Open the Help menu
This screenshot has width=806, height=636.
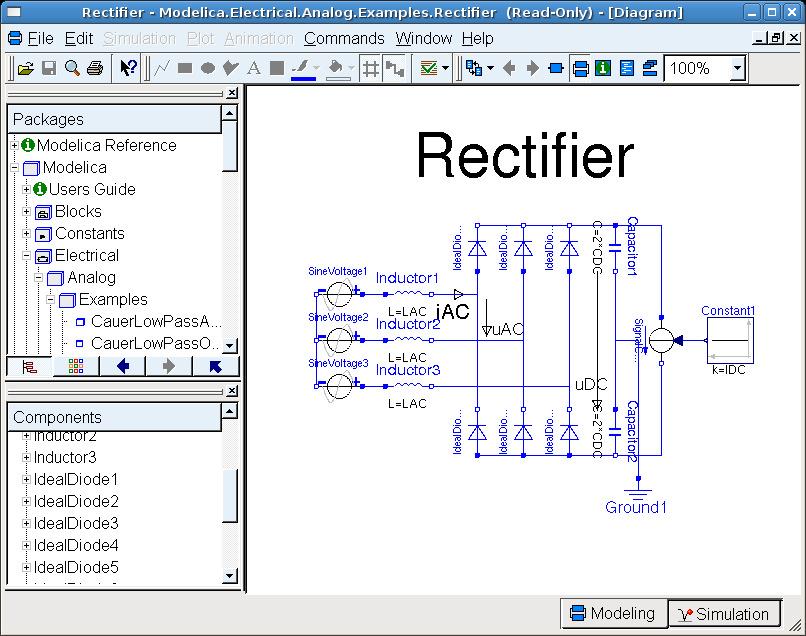[x=478, y=39]
